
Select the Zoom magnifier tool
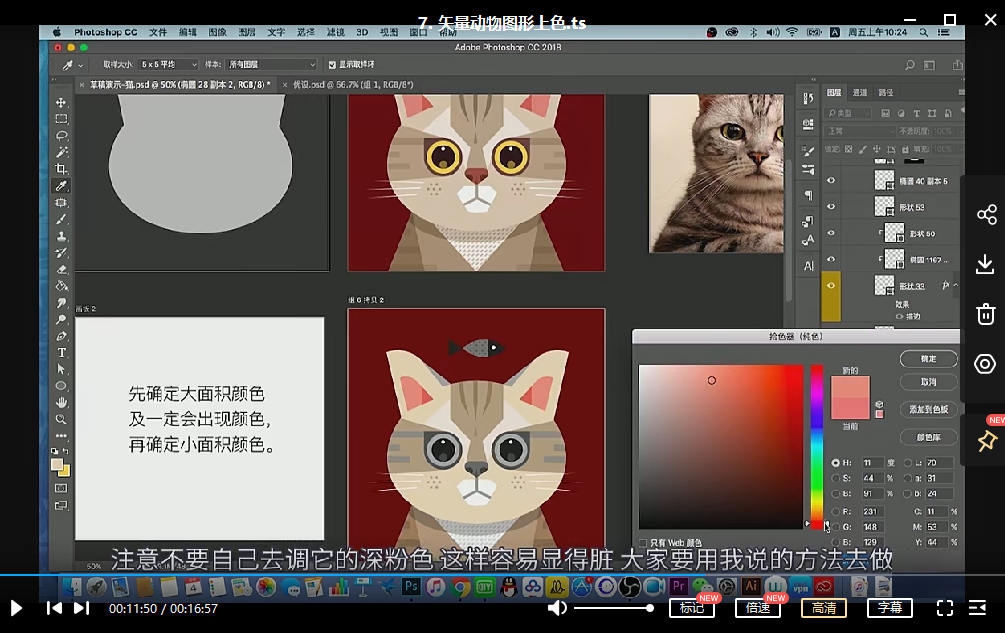pyautogui.click(x=61, y=419)
